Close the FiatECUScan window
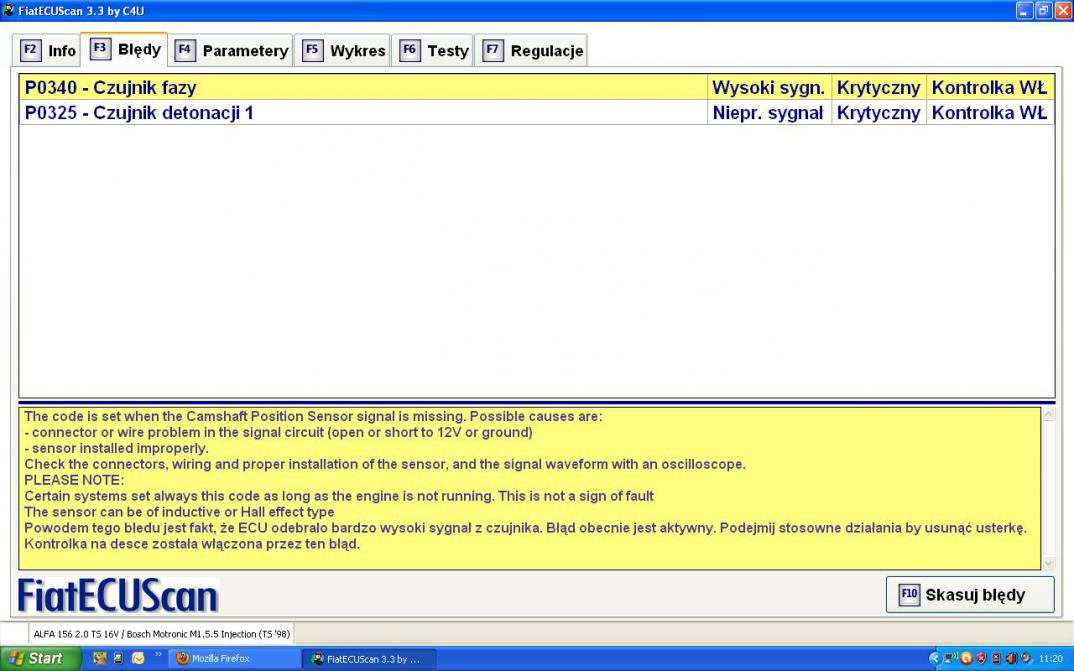 [1063, 10]
